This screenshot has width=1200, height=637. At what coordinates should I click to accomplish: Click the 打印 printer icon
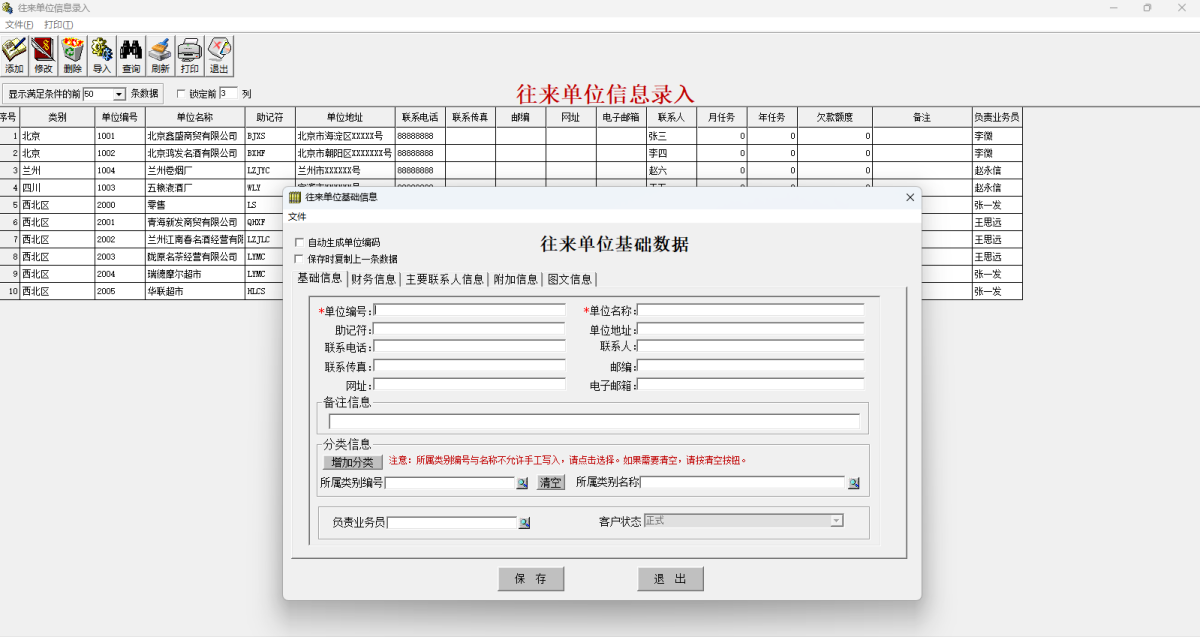189,55
